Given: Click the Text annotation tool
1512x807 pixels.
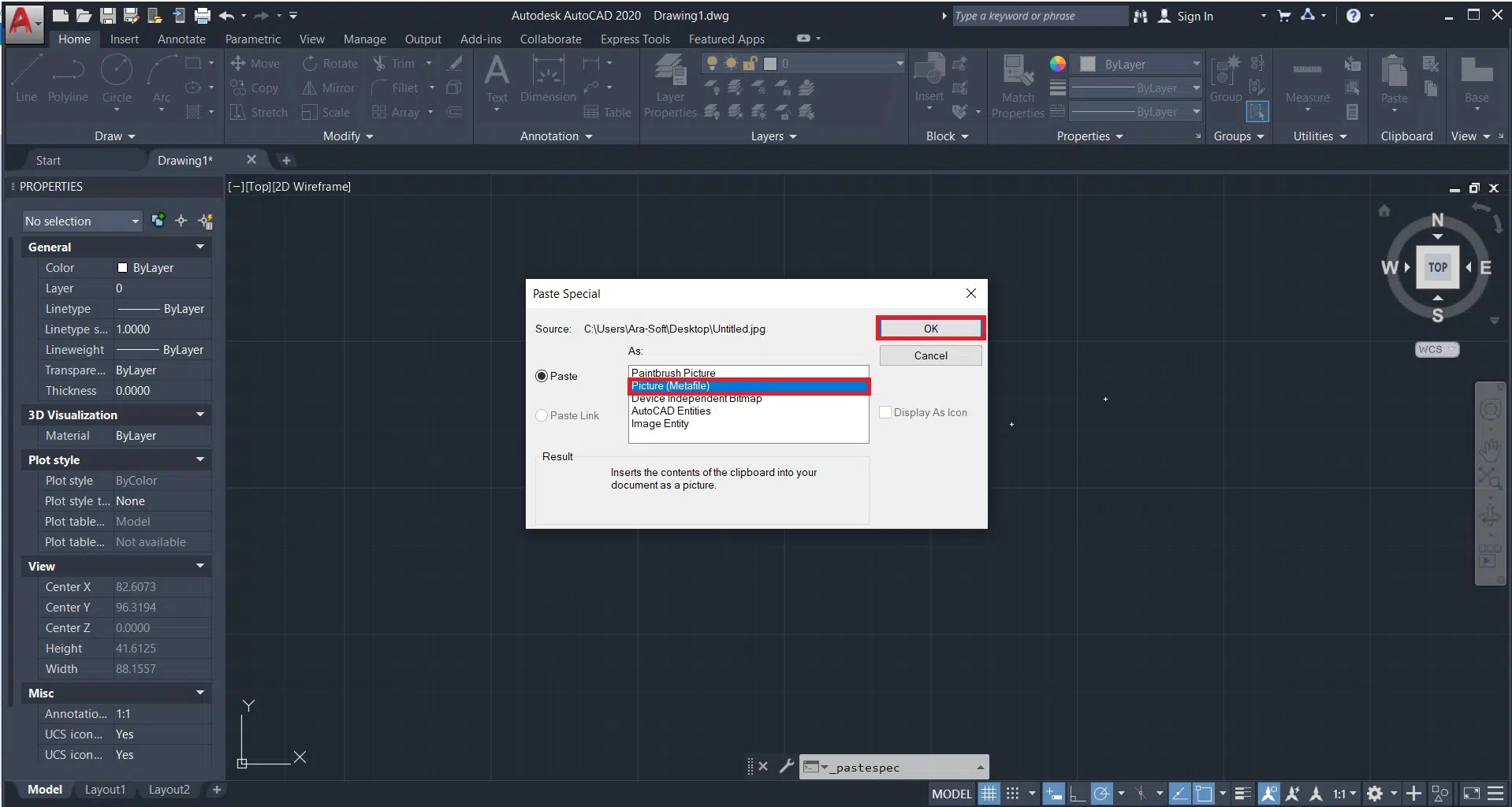Looking at the screenshot, I should 497,78.
